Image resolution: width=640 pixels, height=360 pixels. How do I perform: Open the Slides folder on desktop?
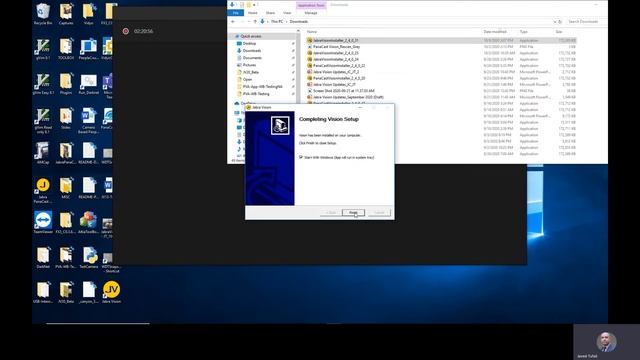click(66, 119)
